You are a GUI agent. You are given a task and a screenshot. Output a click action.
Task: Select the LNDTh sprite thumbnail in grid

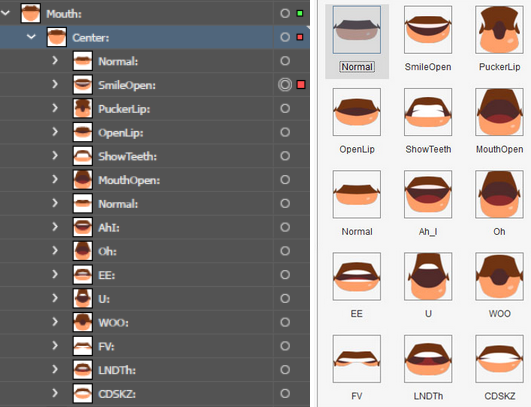coord(428,359)
